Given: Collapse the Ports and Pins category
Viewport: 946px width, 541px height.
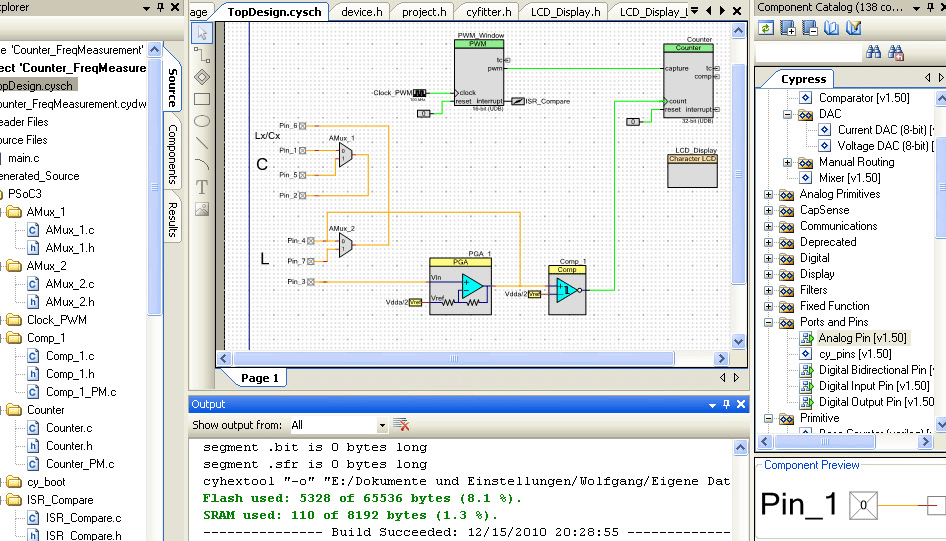Looking at the screenshot, I should (768, 322).
